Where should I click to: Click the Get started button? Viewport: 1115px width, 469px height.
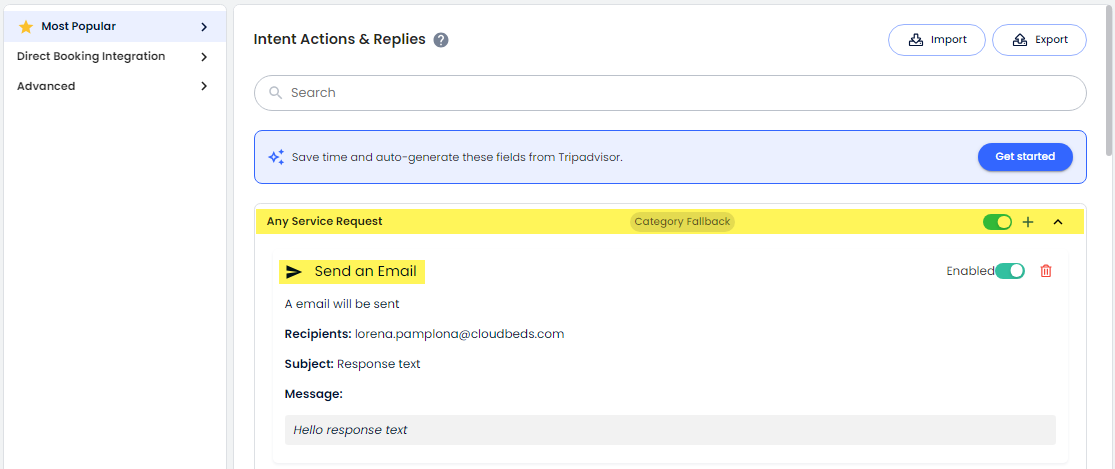click(1025, 157)
